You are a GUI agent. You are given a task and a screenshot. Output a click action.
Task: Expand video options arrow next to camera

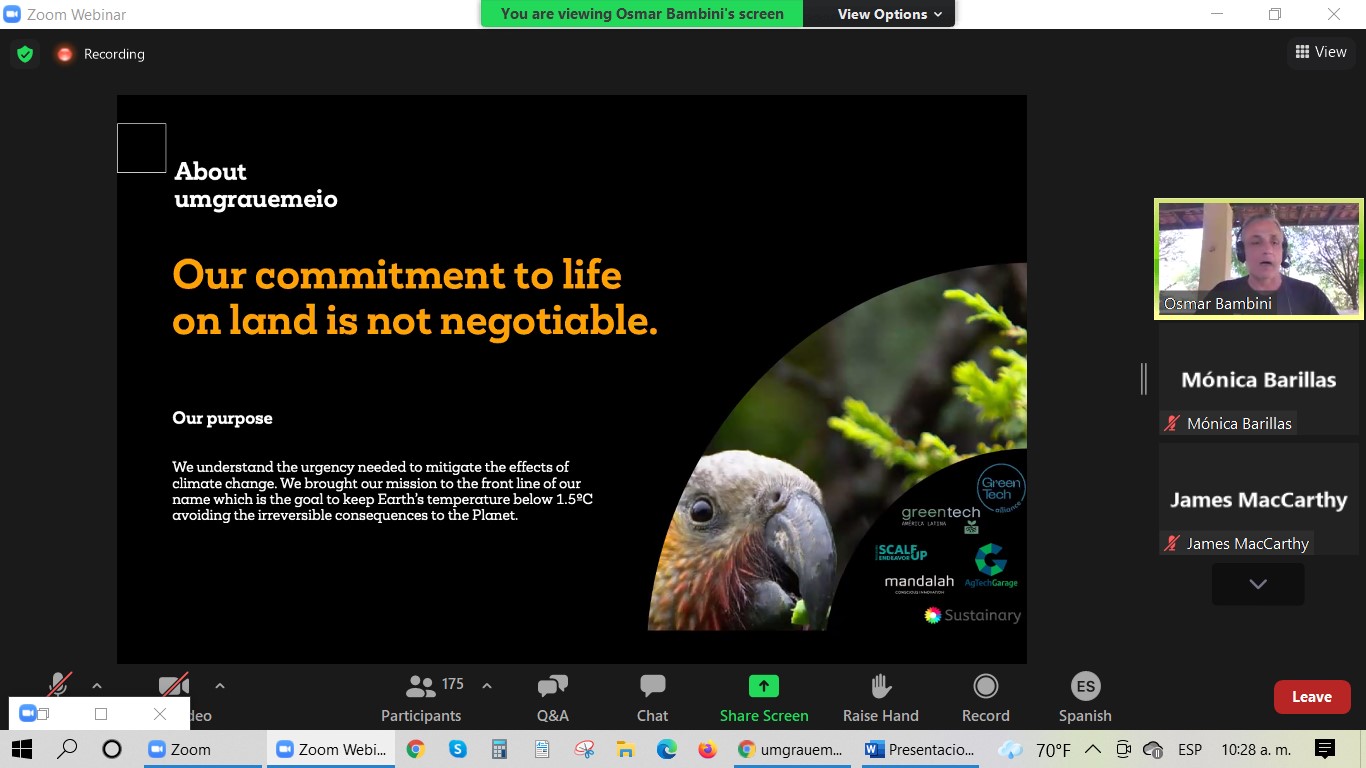point(220,686)
